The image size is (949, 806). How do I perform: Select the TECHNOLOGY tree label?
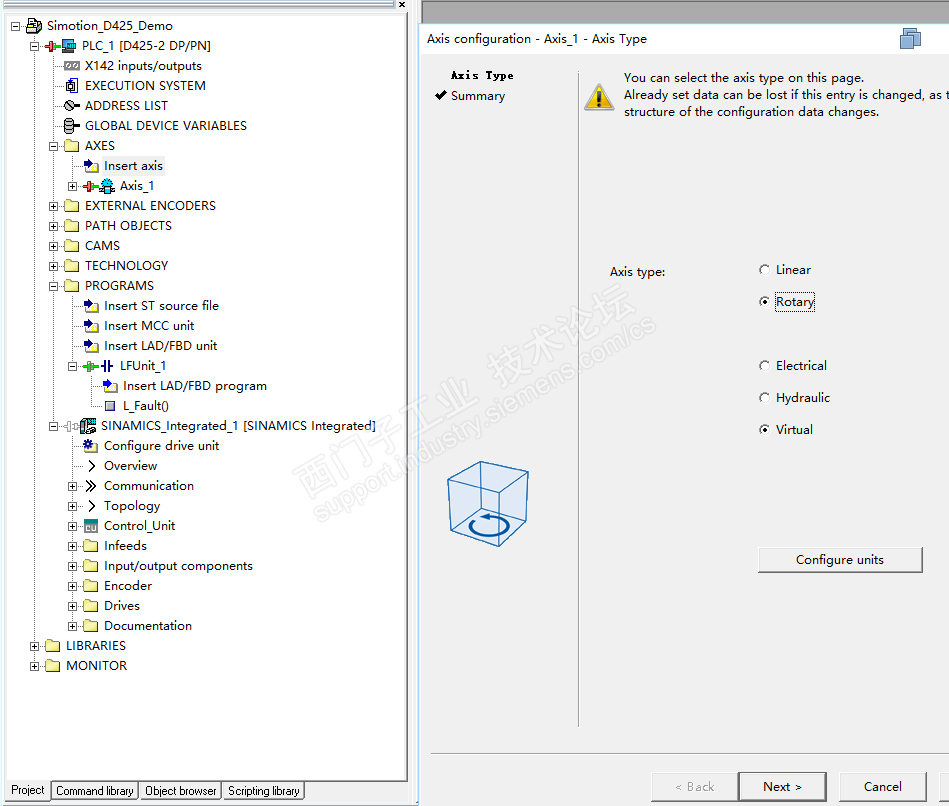tap(126, 266)
